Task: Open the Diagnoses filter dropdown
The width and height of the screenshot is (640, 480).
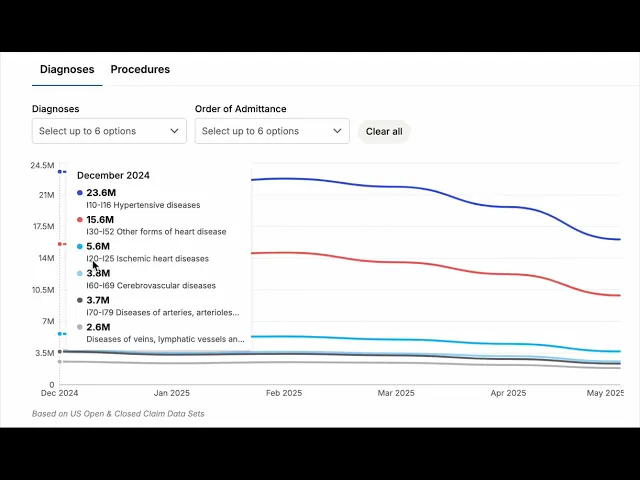Action: 110,131
